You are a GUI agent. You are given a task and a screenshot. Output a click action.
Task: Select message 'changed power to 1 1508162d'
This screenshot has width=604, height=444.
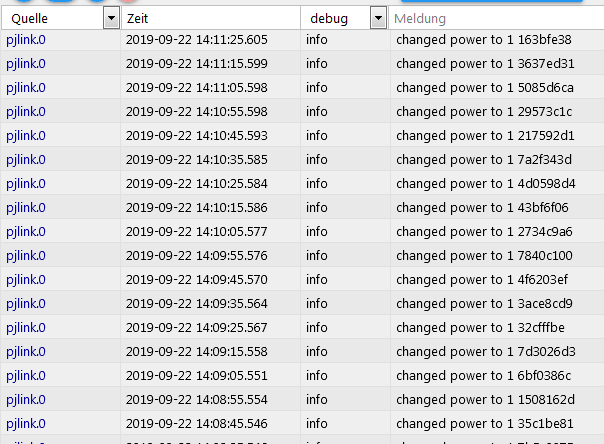[485, 400]
